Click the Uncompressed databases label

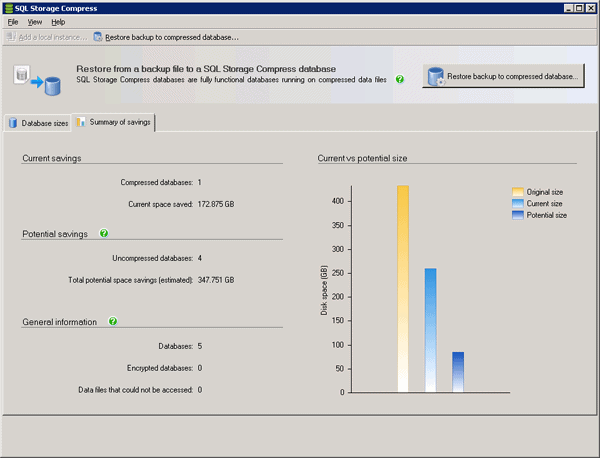[152, 258]
